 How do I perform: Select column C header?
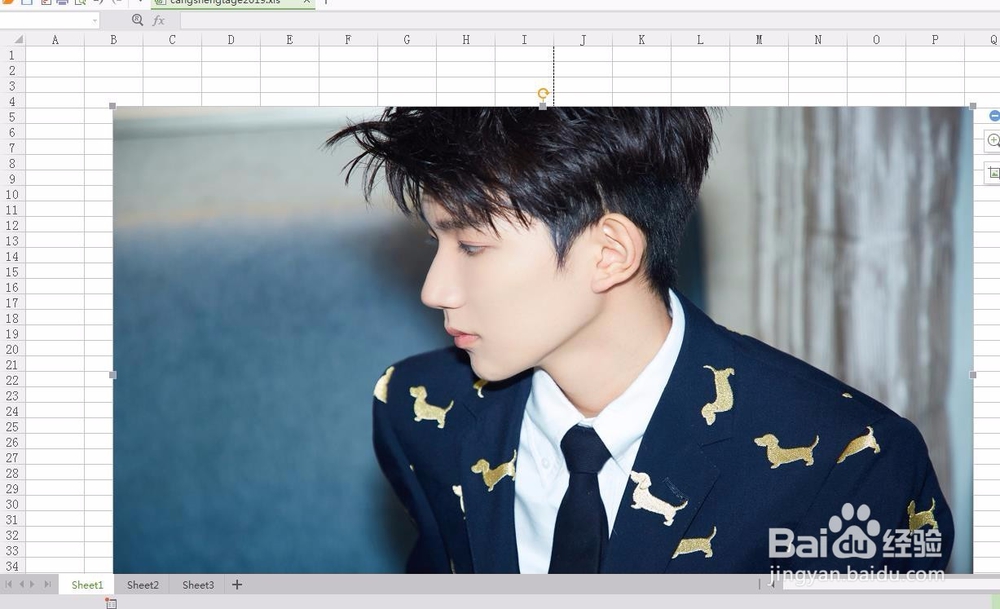point(172,40)
